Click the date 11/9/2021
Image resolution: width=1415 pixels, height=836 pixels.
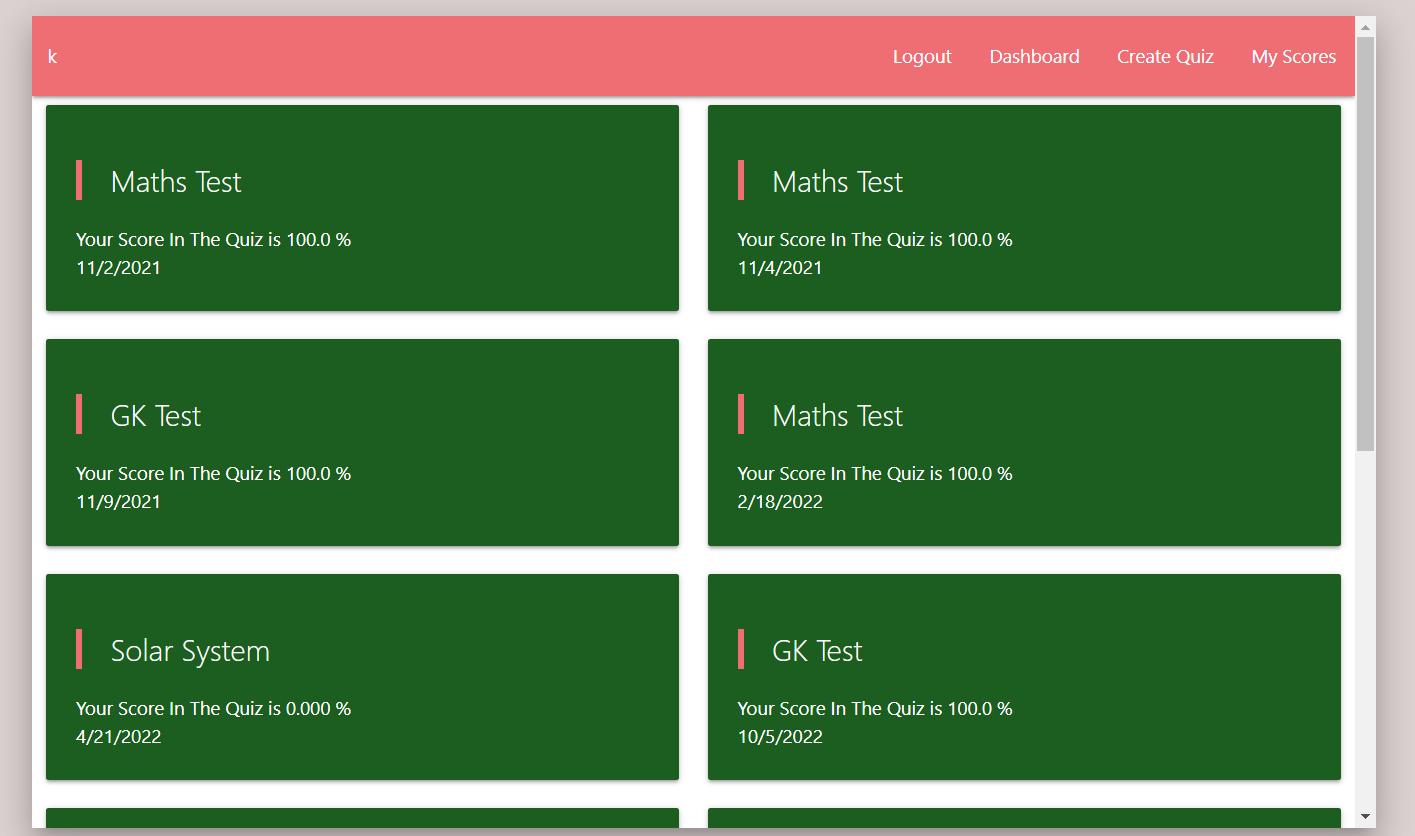coord(118,502)
